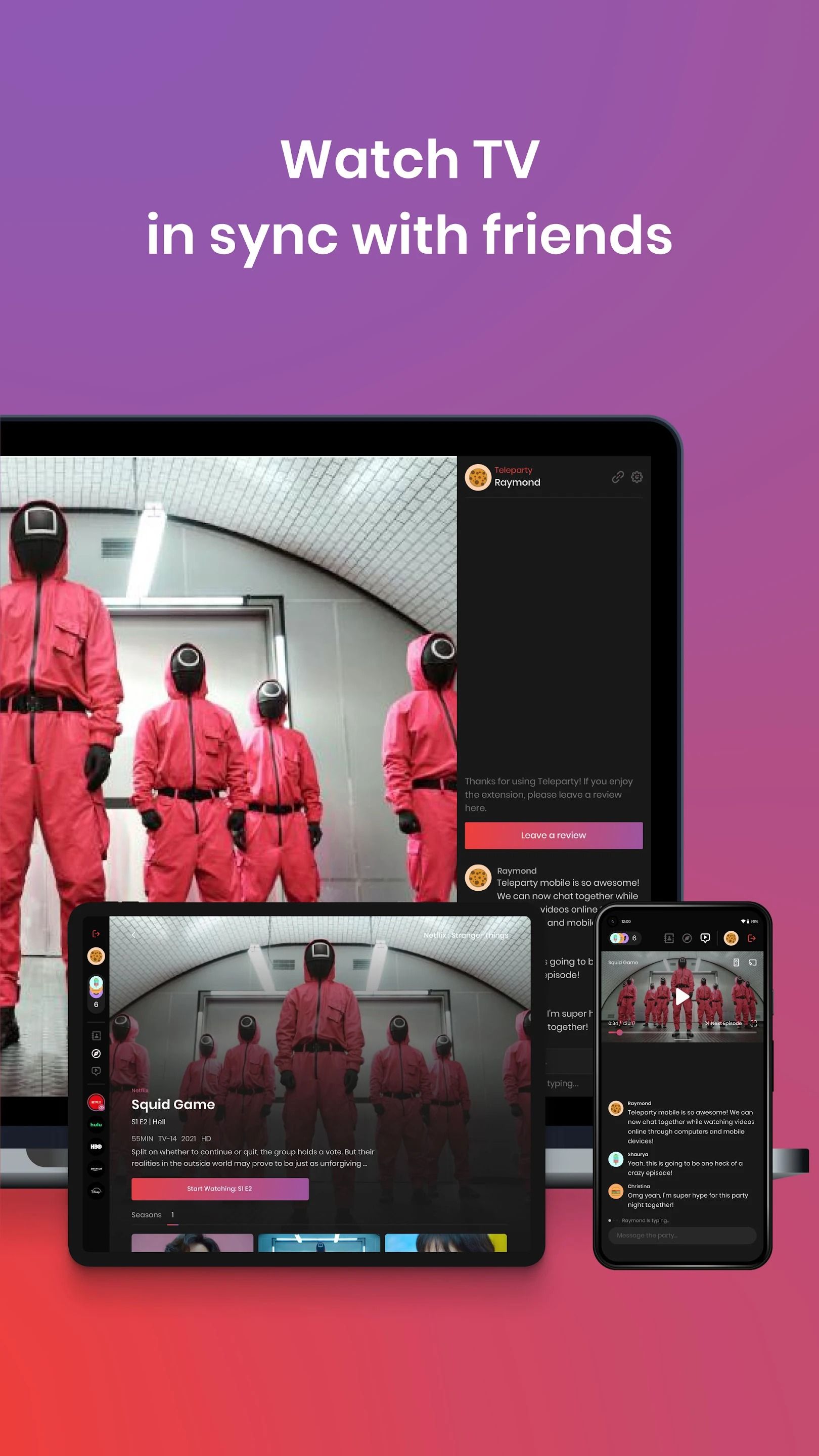Select the HBO icon in tablet sidebar

point(96,1146)
